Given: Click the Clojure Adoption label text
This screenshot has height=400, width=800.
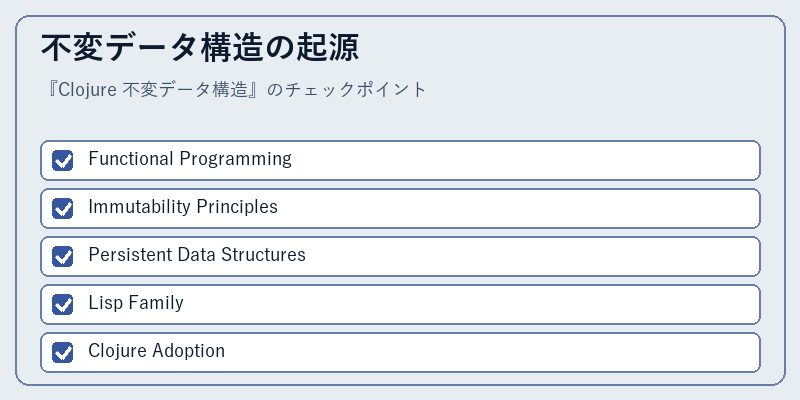Looking at the screenshot, I should (x=157, y=351).
